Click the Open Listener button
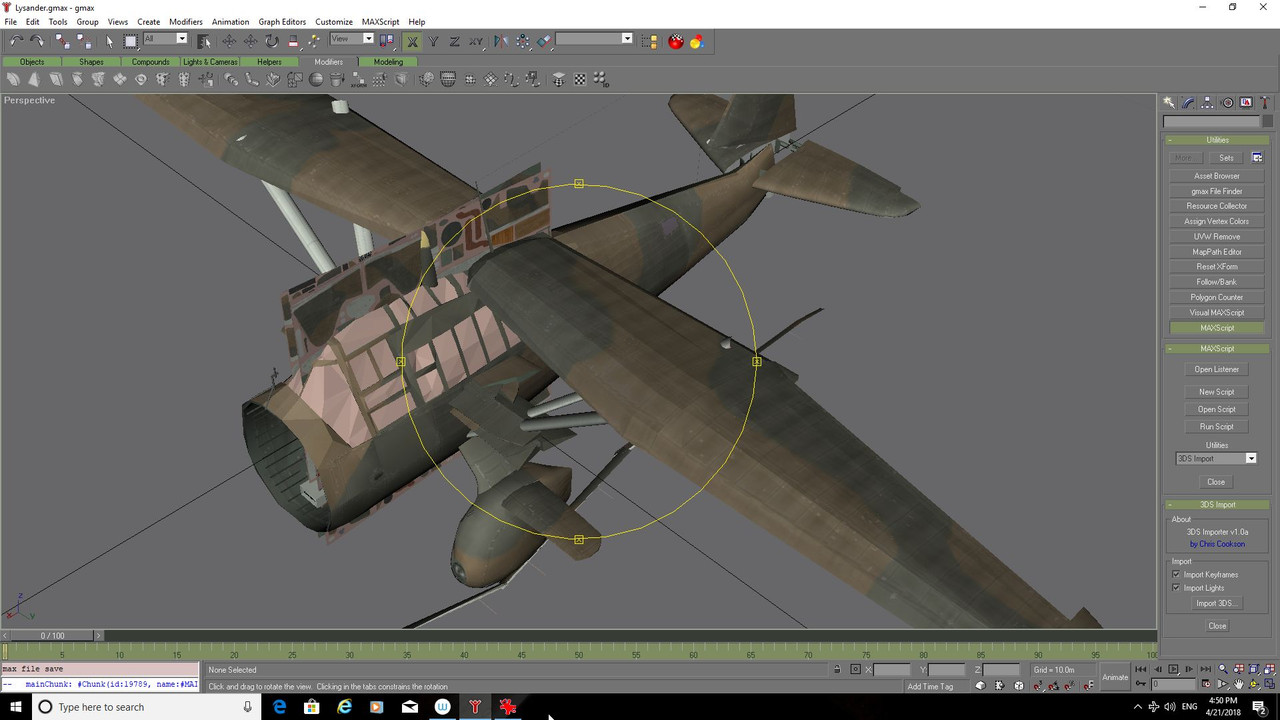The height and width of the screenshot is (720, 1280). tap(1217, 370)
